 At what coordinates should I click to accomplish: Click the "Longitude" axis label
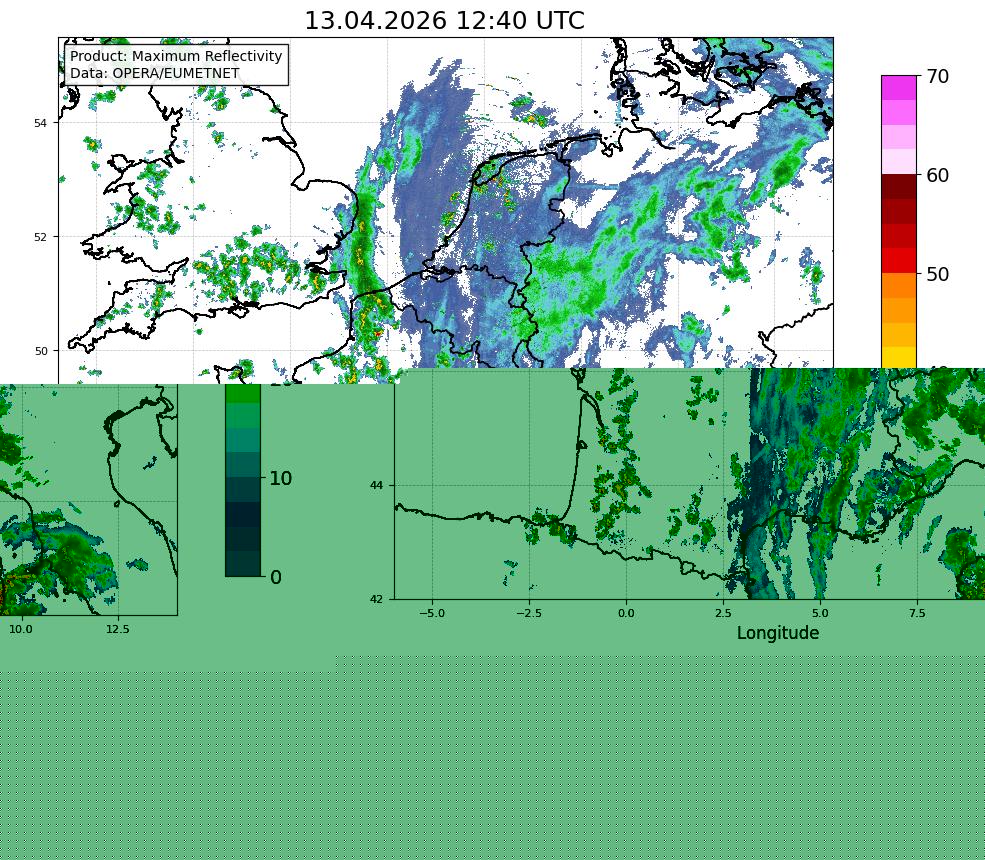(x=778, y=633)
